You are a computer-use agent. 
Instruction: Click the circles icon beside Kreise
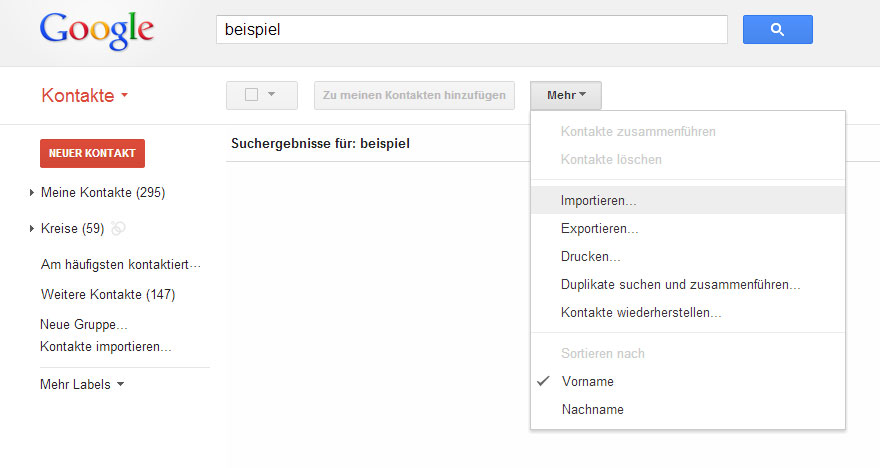point(118,229)
